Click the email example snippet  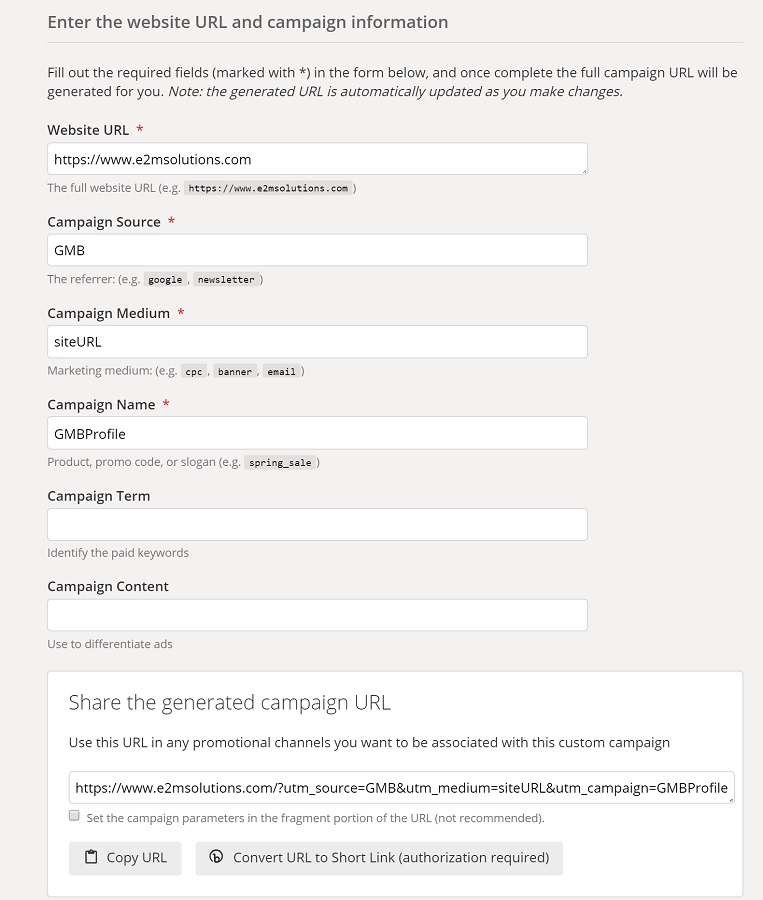click(x=281, y=371)
